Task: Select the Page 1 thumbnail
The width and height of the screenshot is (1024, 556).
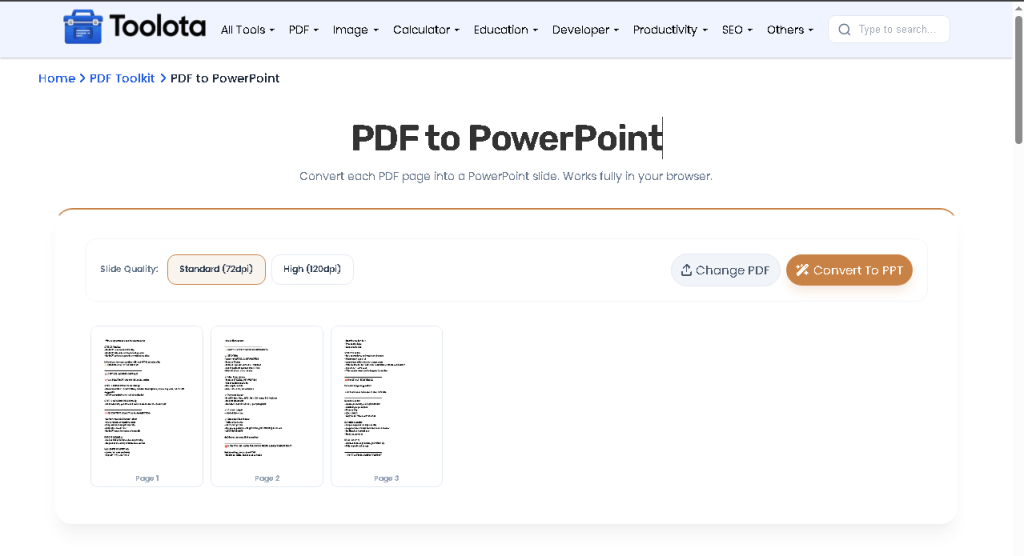Action: 147,406
